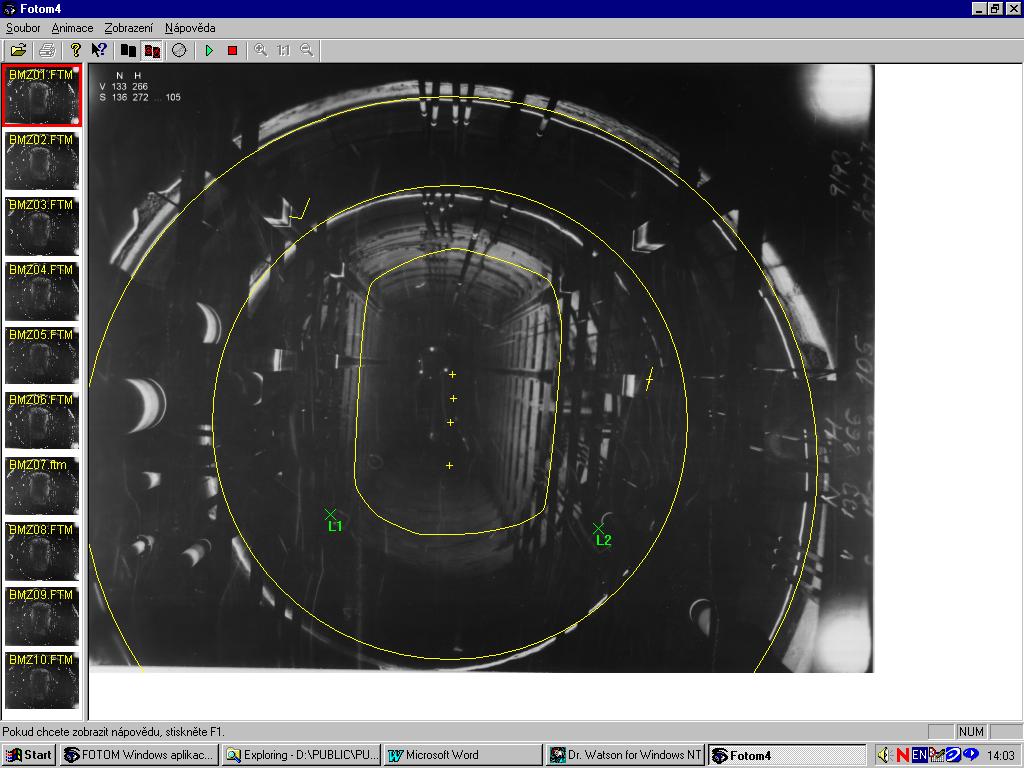
Task: Click the blue swirl tray icon
Action: 953,755
